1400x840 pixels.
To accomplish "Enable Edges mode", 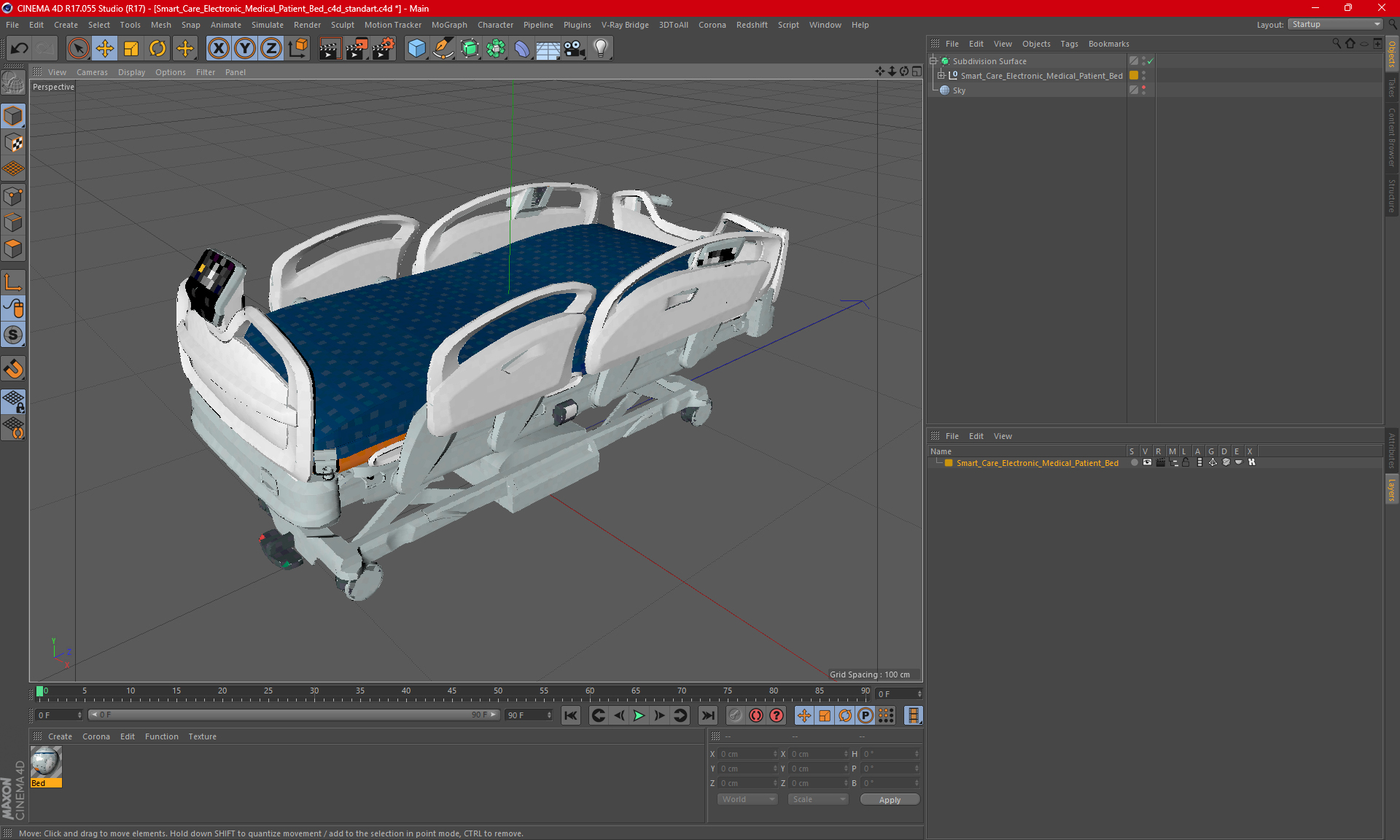I will point(13,222).
